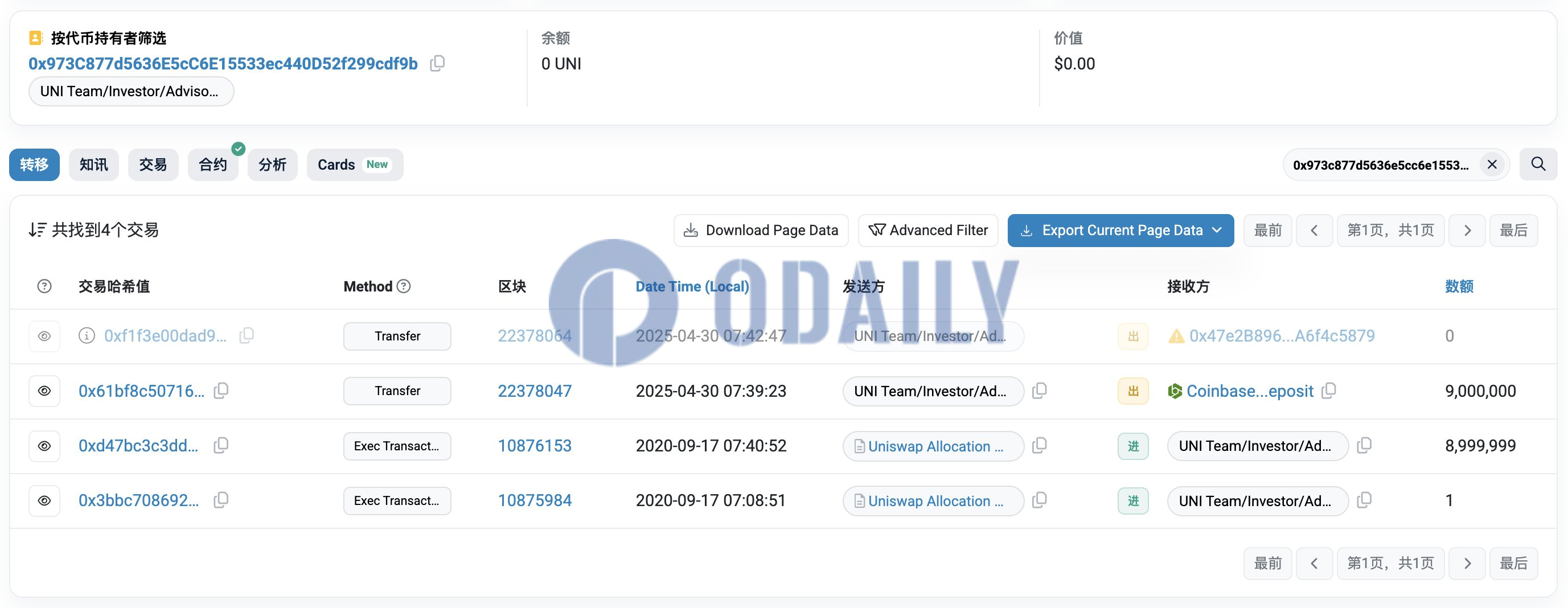Viewport: 1568px width, 608px height.
Task: Copy transaction hash 0x3bbc708692
Action: [221, 500]
